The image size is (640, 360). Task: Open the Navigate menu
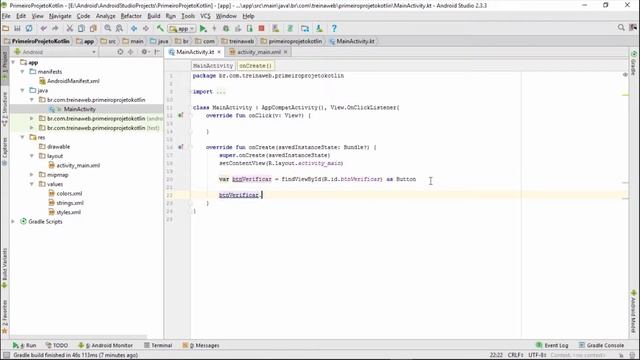[60, 16]
